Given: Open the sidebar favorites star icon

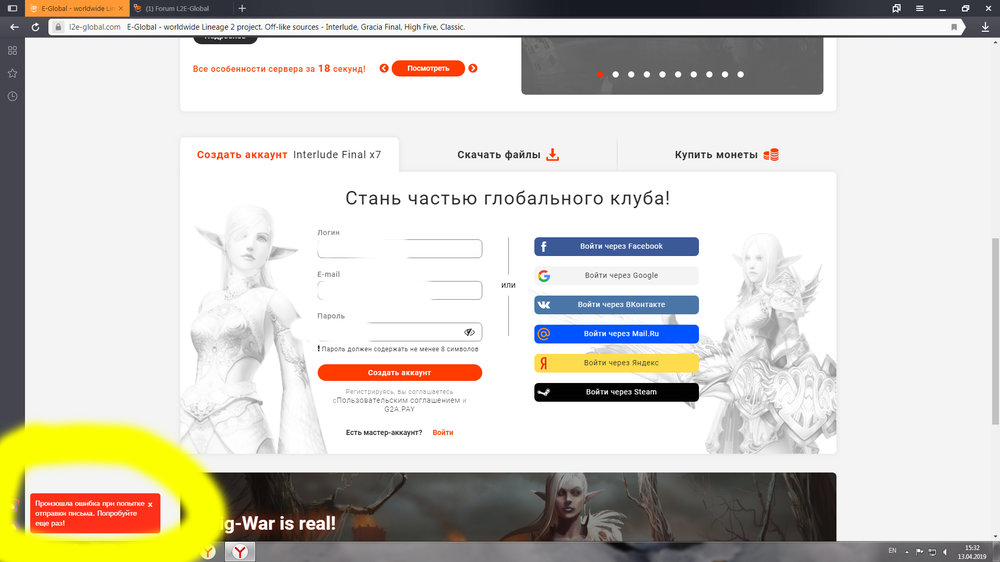Looking at the screenshot, I should coord(12,73).
